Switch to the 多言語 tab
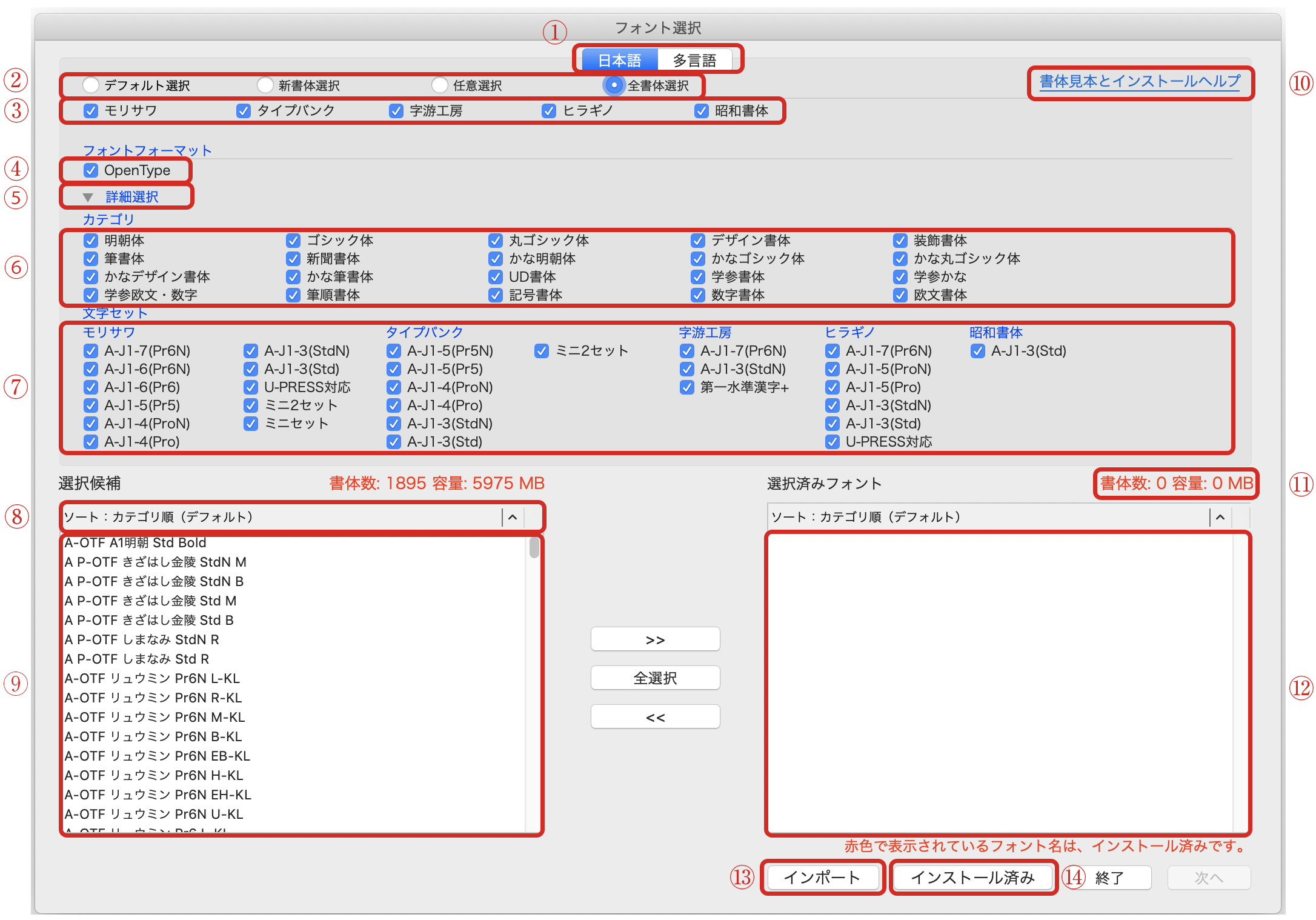The image size is (1316, 920). [x=694, y=61]
